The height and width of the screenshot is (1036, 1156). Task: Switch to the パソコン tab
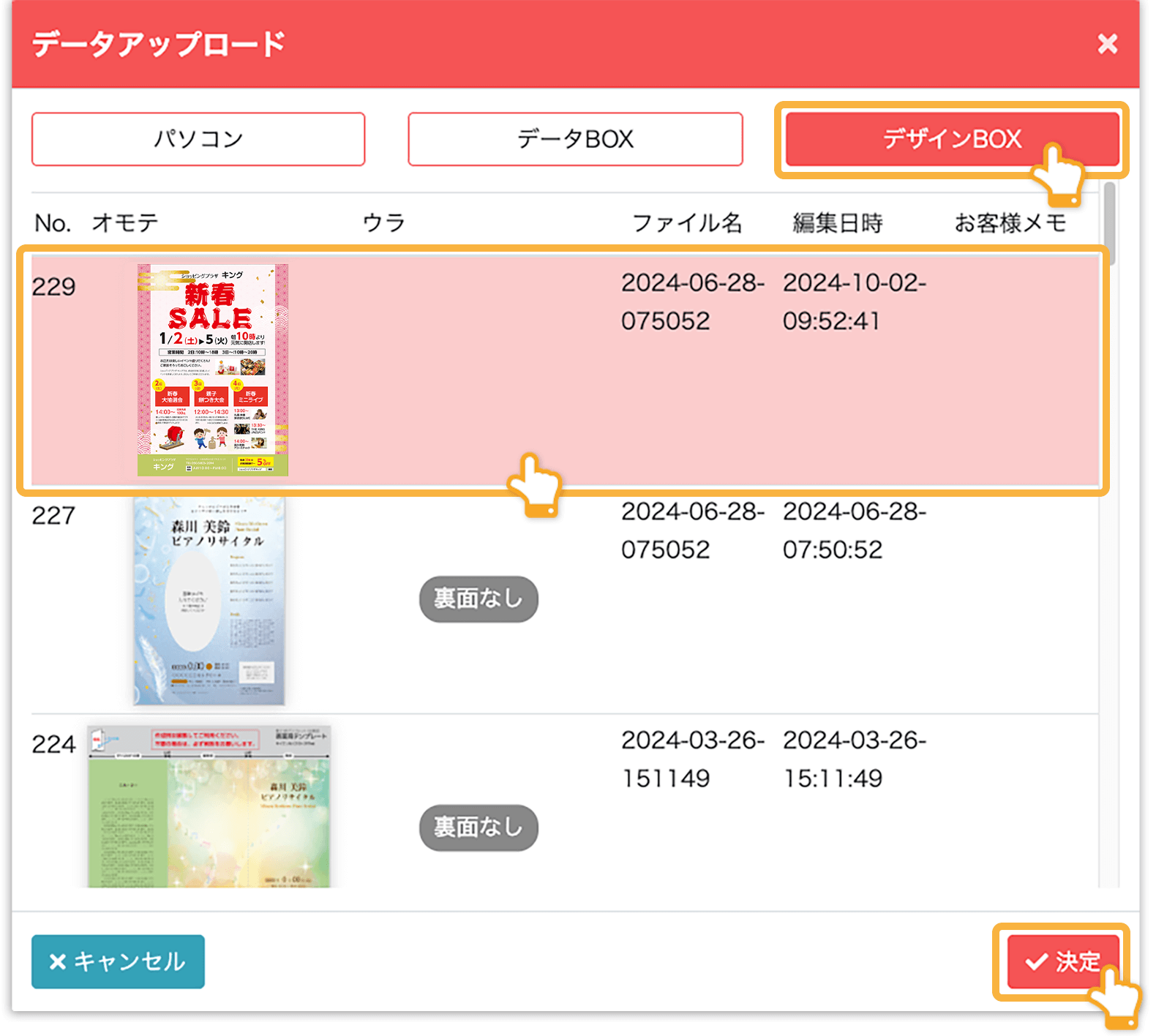point(198,139)
